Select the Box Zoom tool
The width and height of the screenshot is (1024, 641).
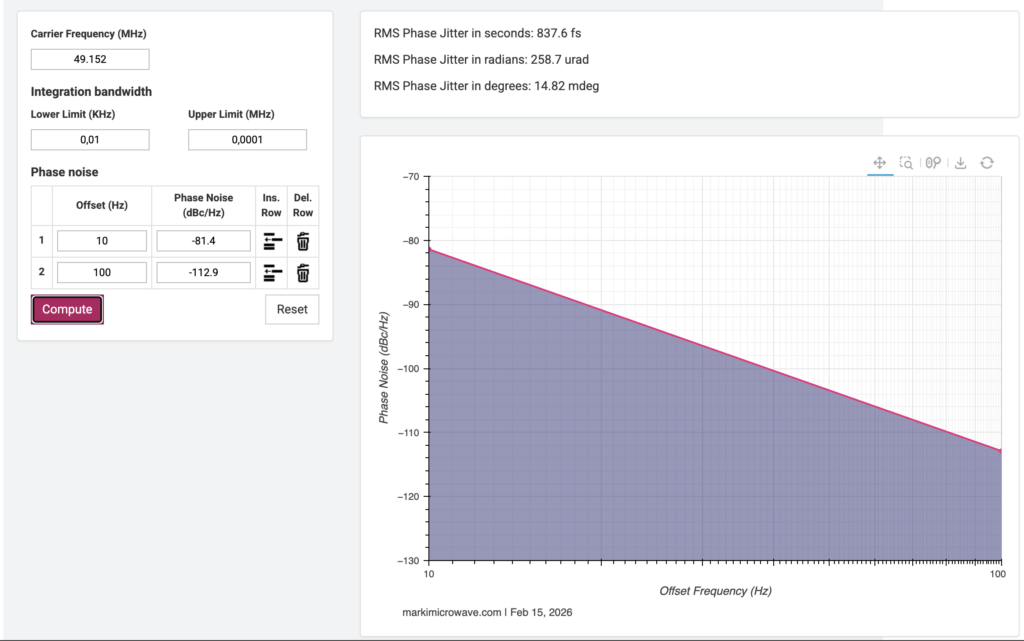coord(906,163)
